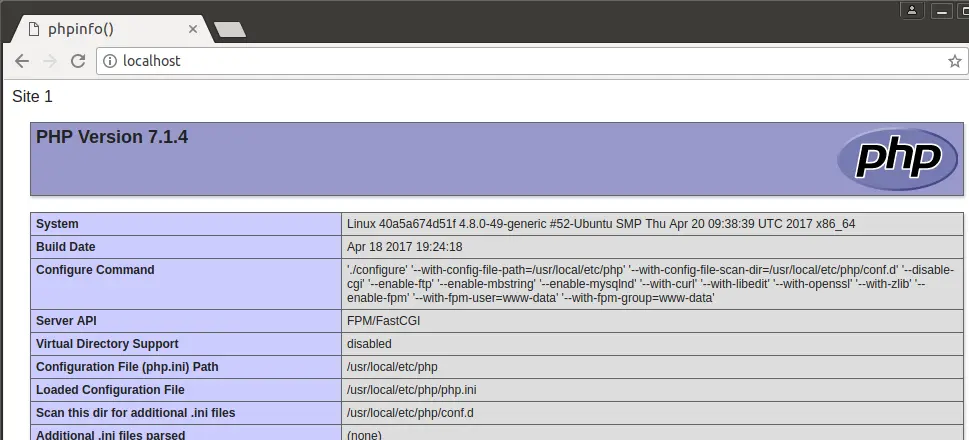
Task: Click the 'FPM/FastCGI' value
Action: pyautogui.click(x=384, y=321)
